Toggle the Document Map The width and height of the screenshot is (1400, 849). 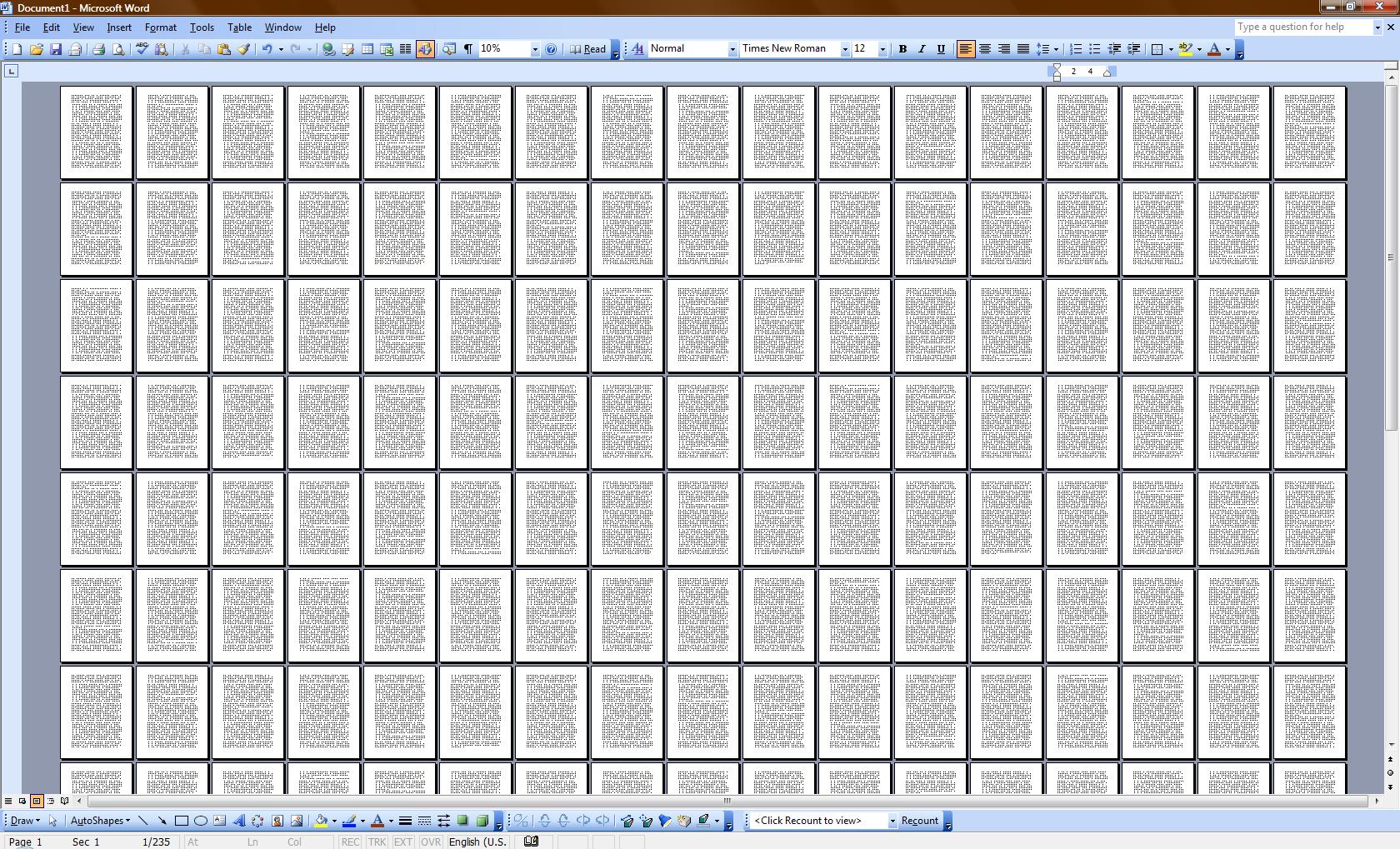coord(449,49)
